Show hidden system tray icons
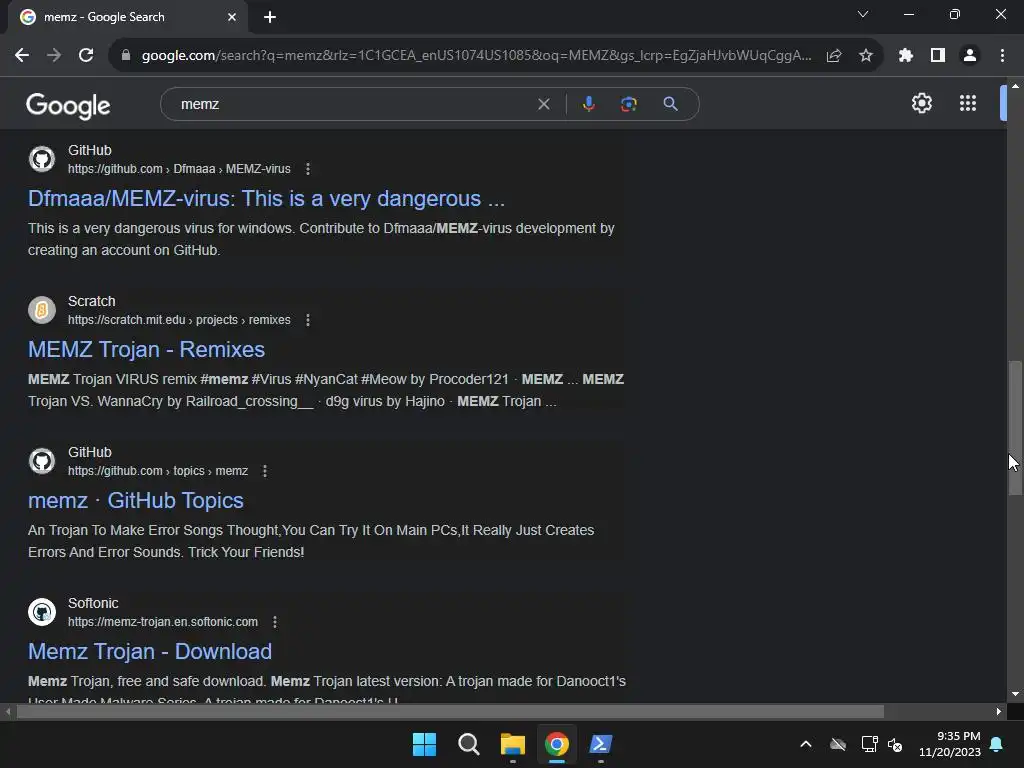This screenshot has height=768, width=1024. [806, 744]
